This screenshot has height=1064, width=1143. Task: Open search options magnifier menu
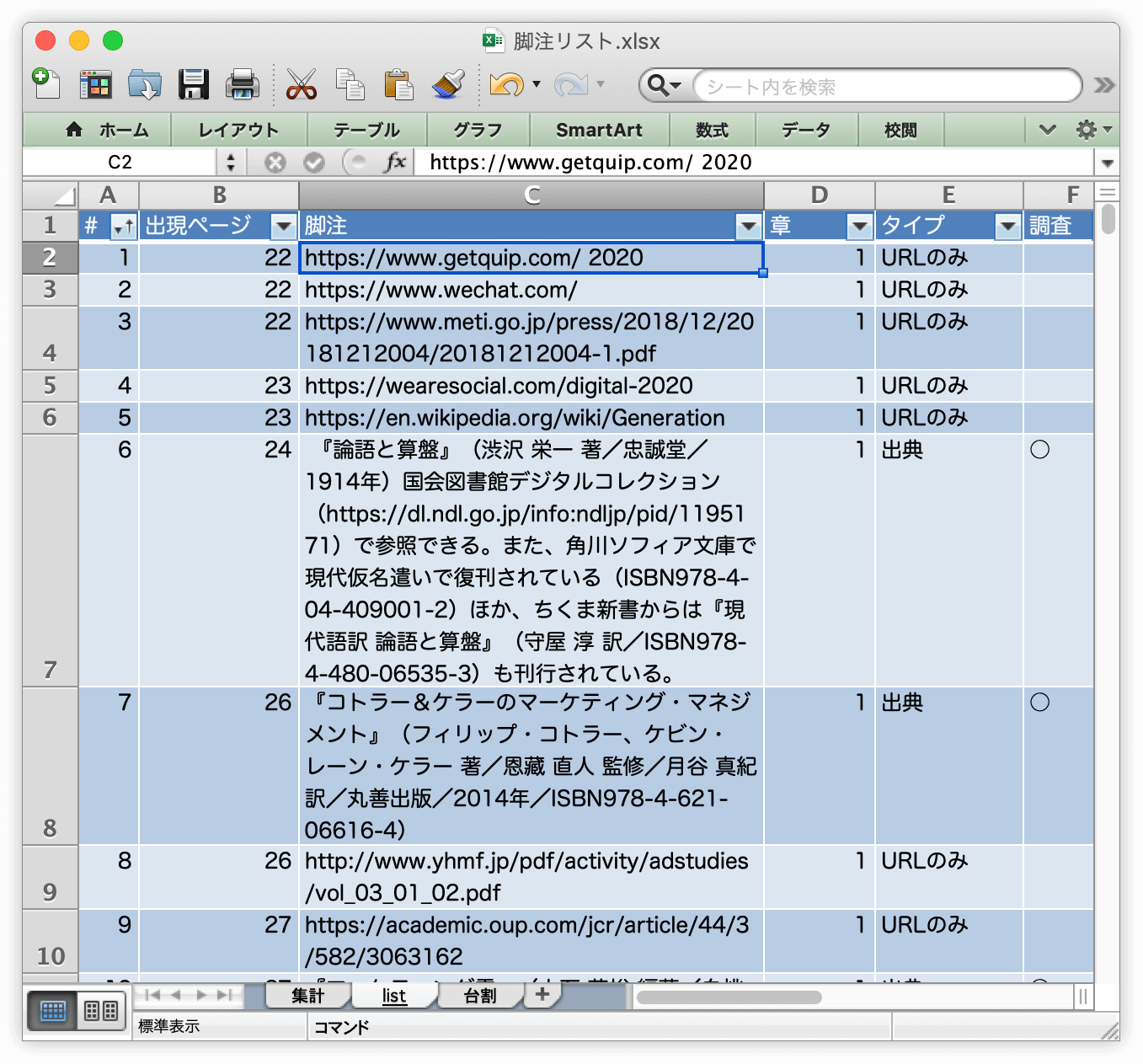[x=665, y=86]
